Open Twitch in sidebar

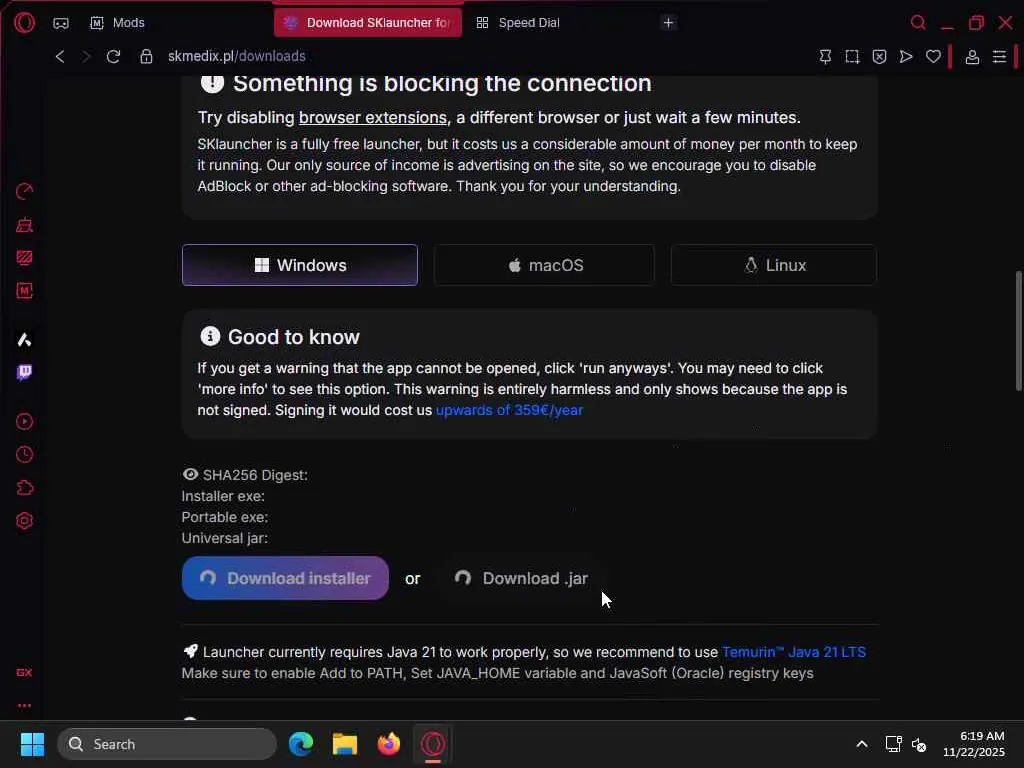coord(24,372)
